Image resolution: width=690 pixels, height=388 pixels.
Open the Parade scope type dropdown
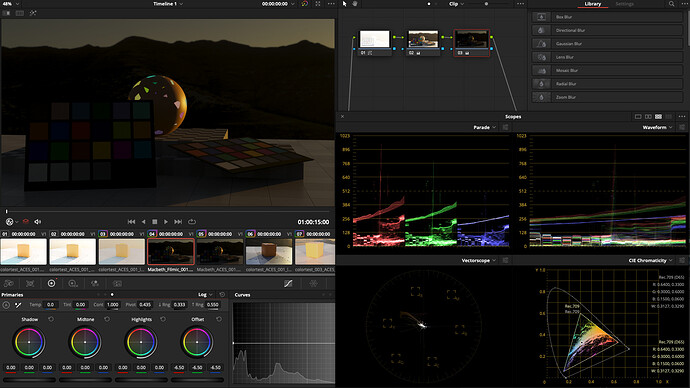click(484, 127)
